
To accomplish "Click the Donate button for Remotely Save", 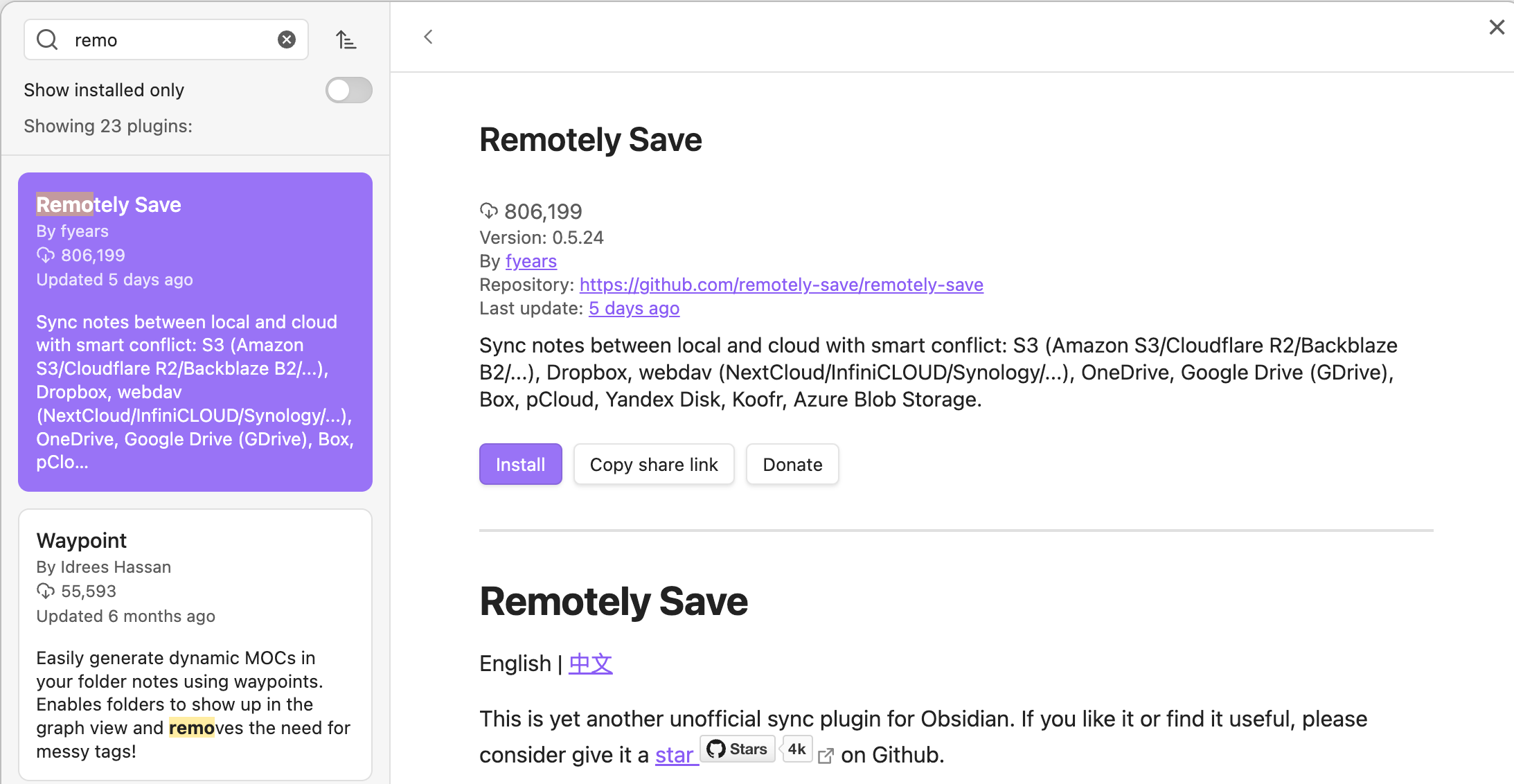I will 792,463.
